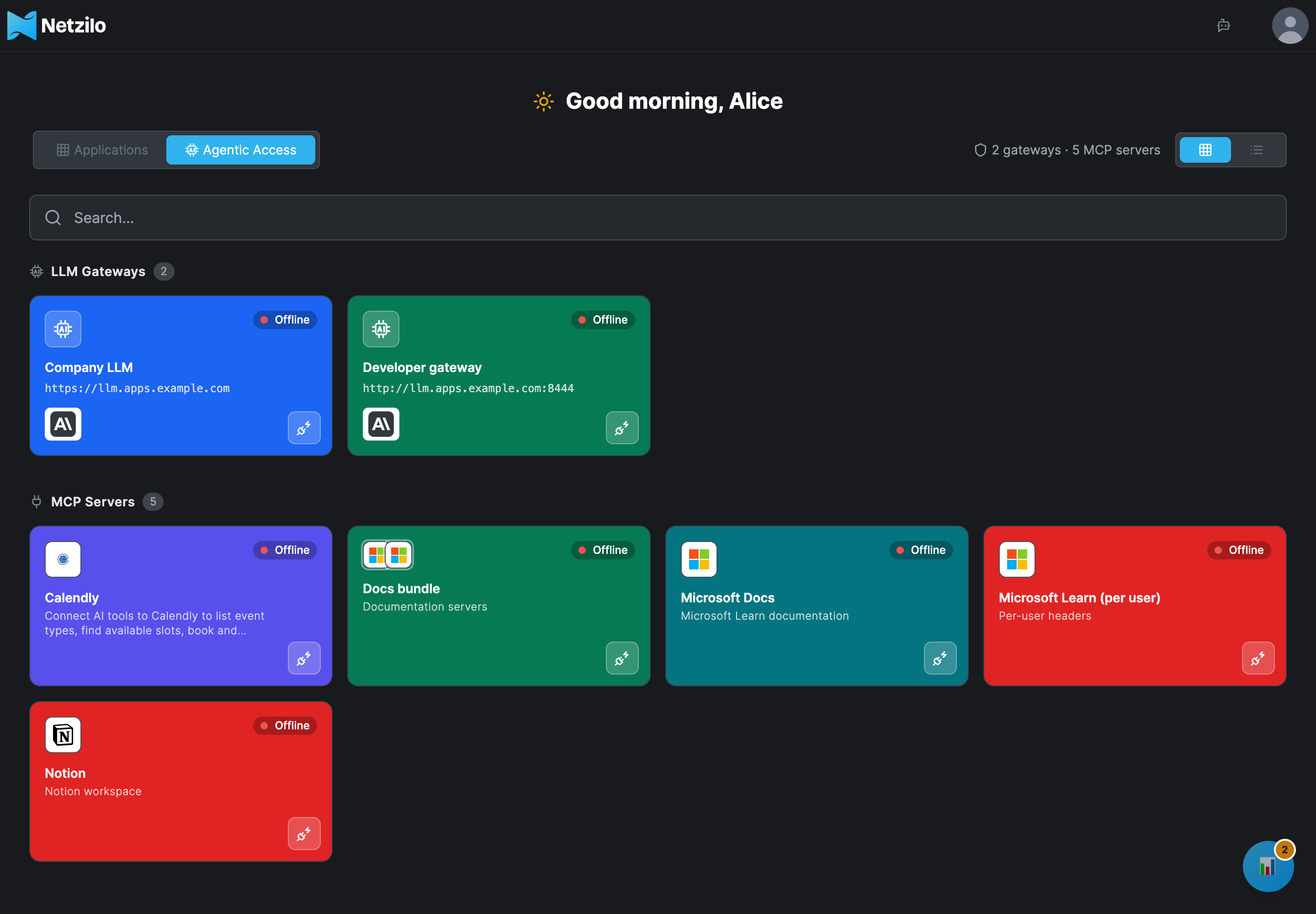The image size is (1316, 914).
Task: Click the Microsoft logo on Microsoft Docs card
Action: (699, 559)
